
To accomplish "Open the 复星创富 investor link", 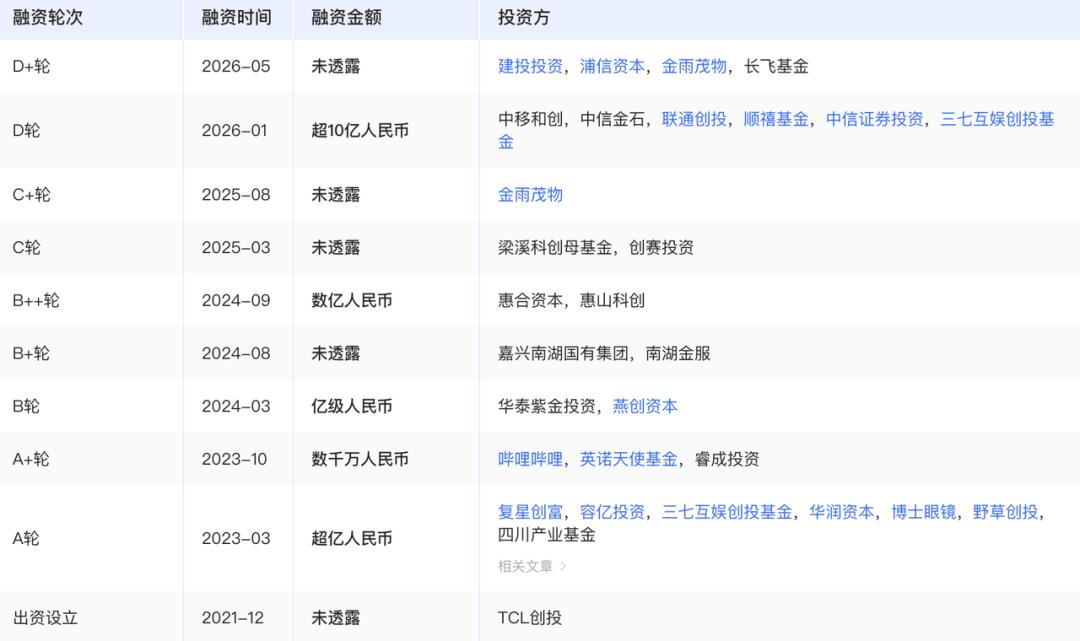I will point(530,512).
